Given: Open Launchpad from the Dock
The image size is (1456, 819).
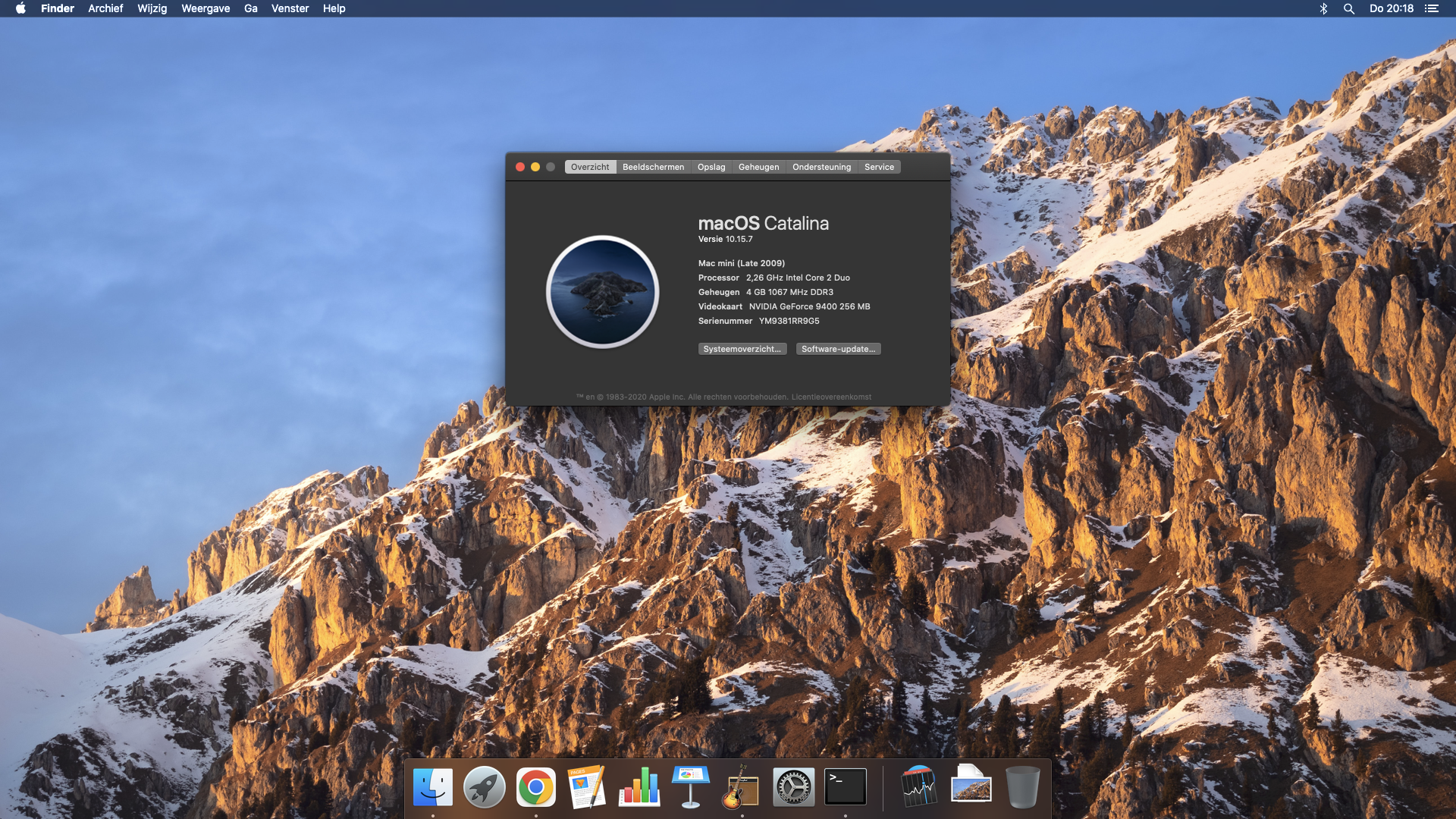Looking at the screenshot, I should (485, 787).
